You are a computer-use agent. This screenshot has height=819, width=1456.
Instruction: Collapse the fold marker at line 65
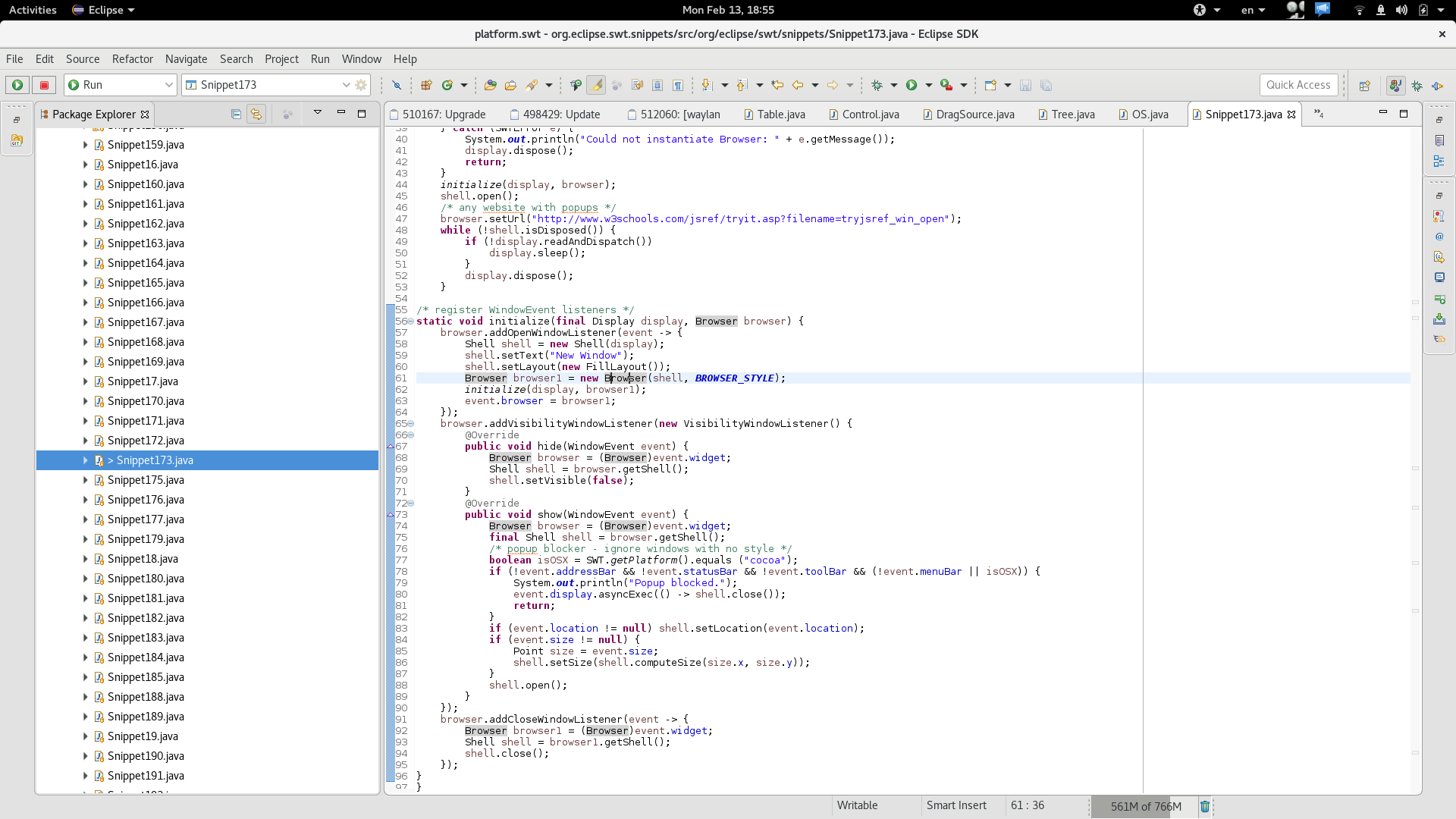click(411, 424)
